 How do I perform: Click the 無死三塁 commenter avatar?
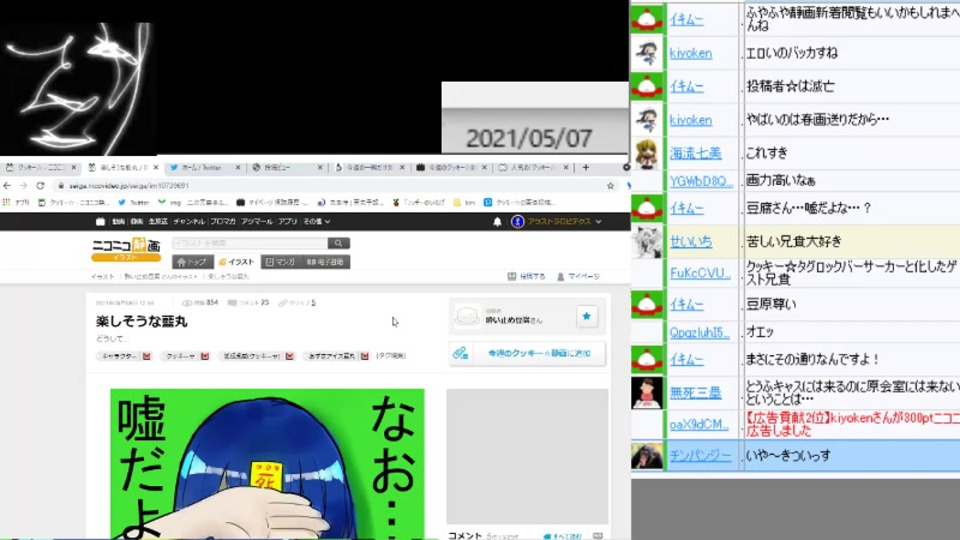click(647, 392)
